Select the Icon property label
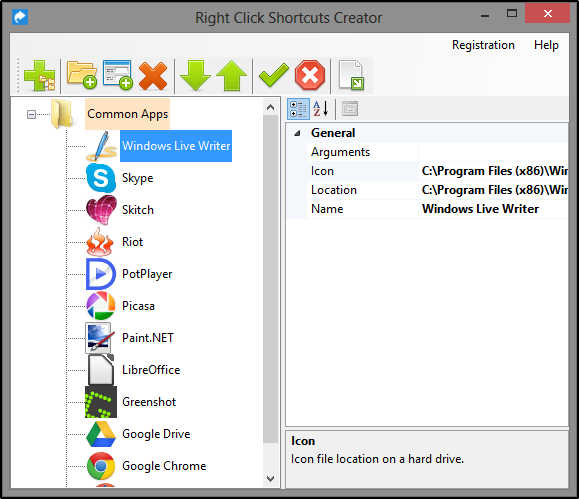The height and width of the screenshot is (499, 579). click(x=322, y=171)
